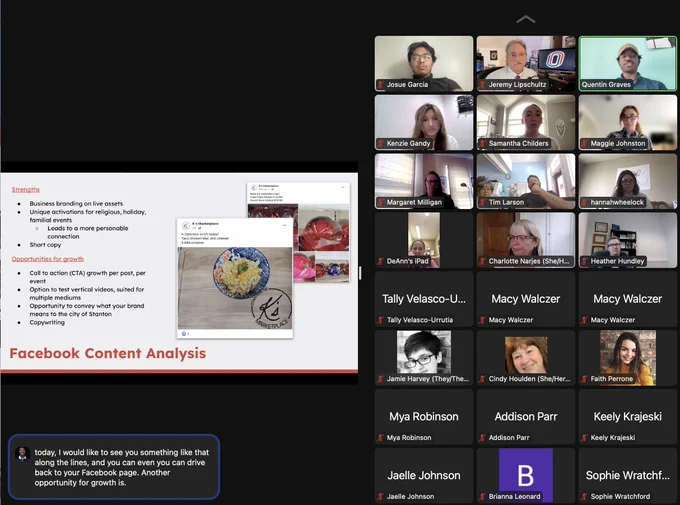
Task: Click Jeremy Lipschultz's muted microphone icon
Action: (x=482, y=85)
